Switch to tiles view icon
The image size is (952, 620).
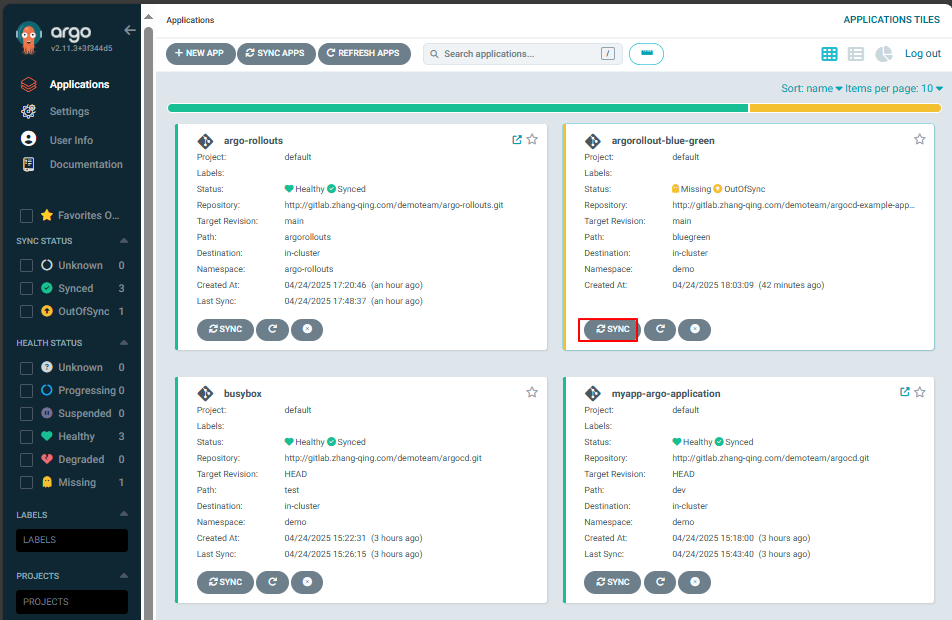coord(829,54)
